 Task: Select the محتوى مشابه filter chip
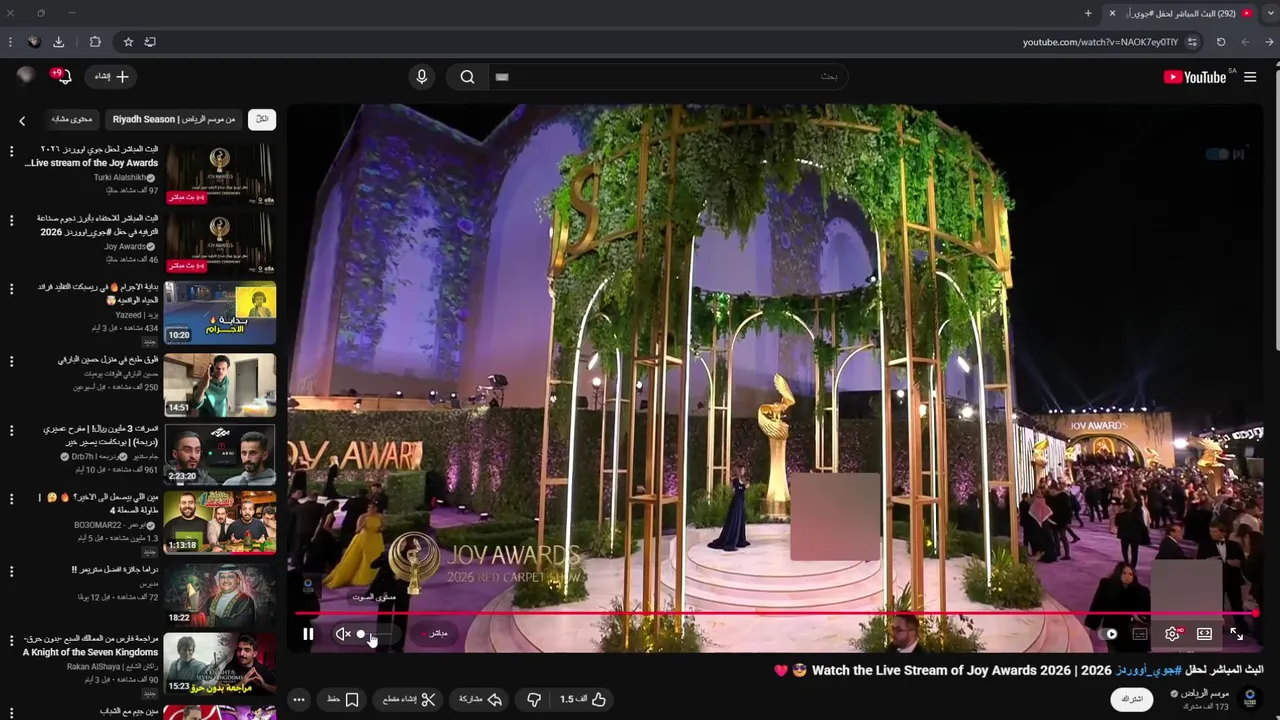[72, 119]
